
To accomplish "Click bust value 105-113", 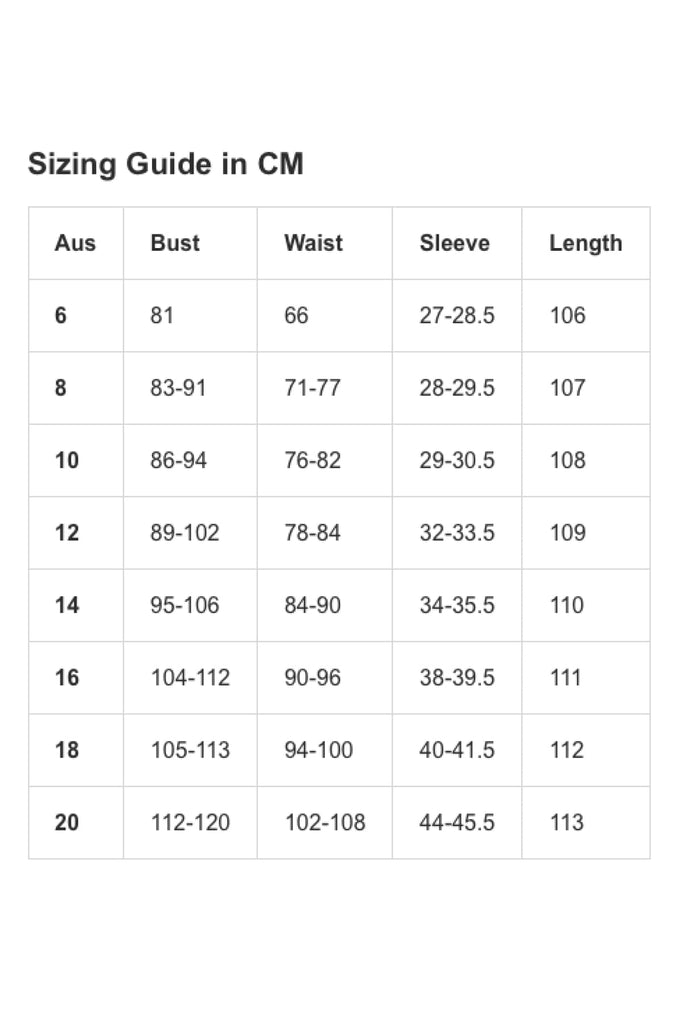I will (x=190, y=750).
